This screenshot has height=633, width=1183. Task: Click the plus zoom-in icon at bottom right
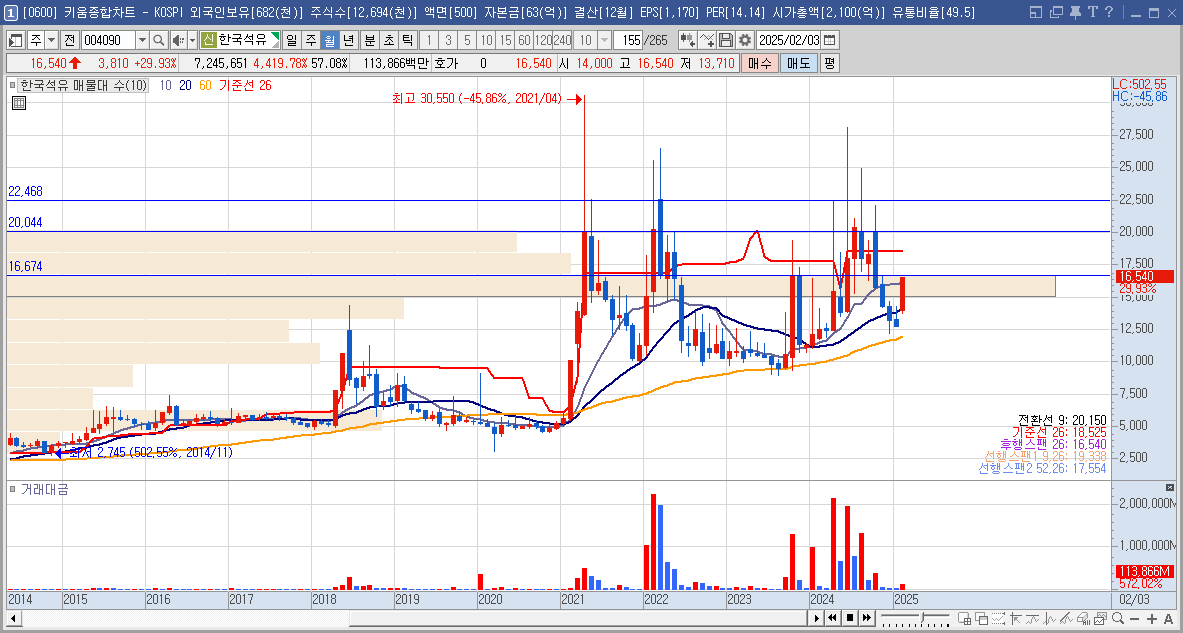click(1152, 619)
